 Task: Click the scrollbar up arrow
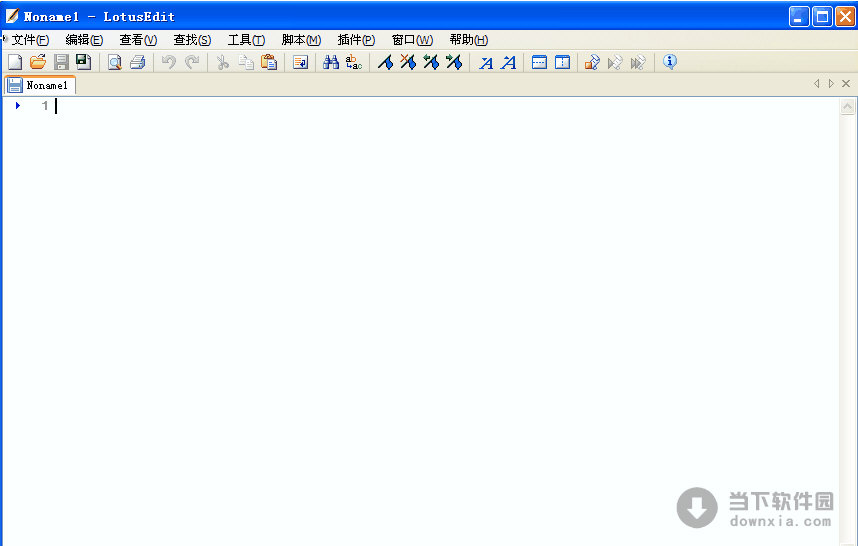(x=848, y=106)
